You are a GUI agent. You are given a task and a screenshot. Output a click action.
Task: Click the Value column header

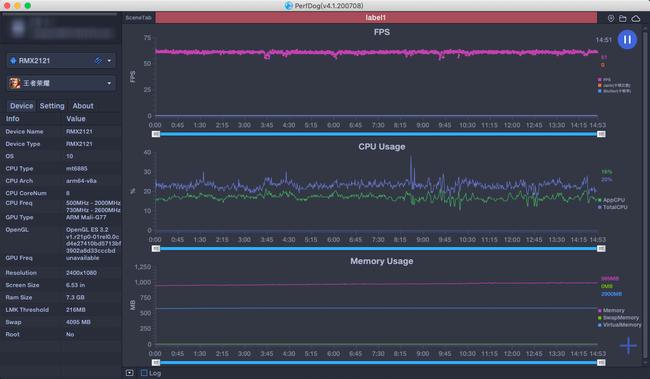pos(76,119)
